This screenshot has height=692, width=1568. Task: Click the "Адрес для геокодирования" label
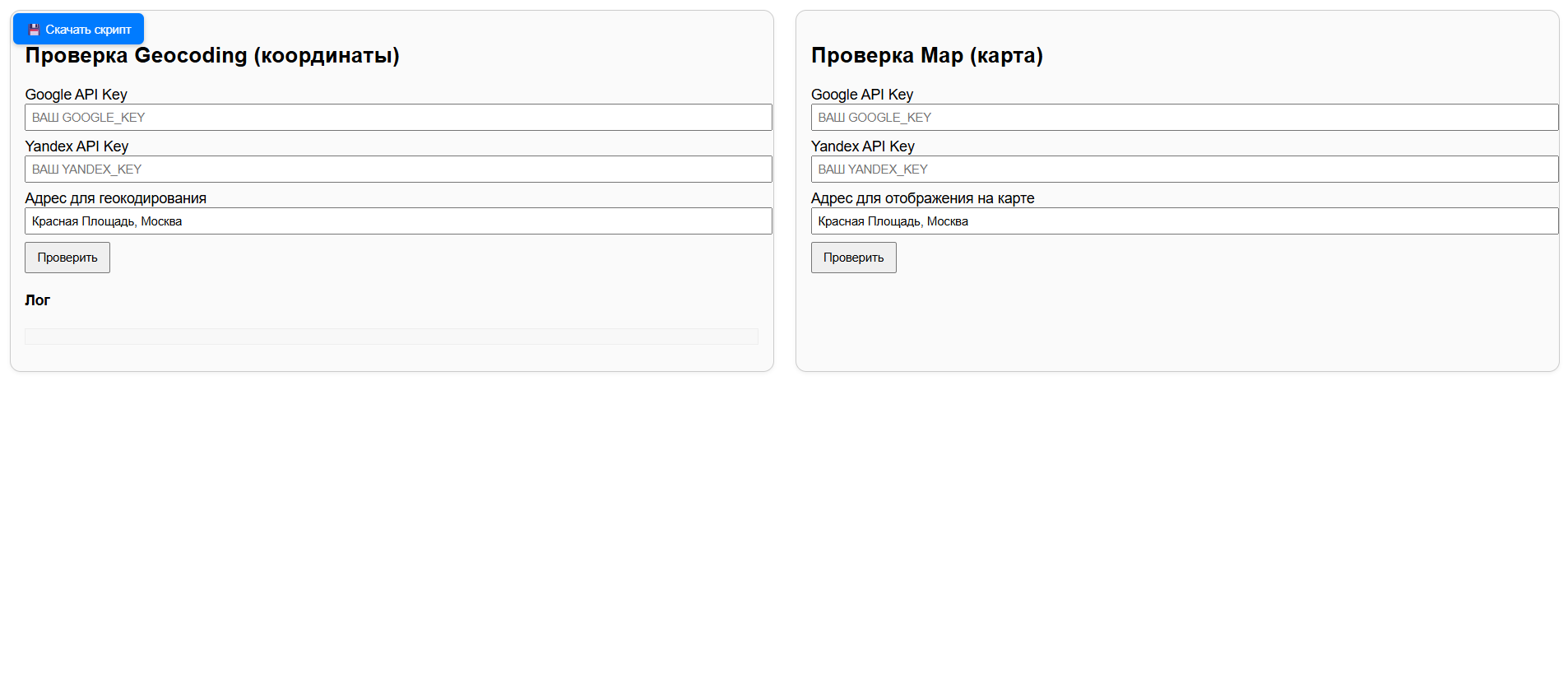tap(115, 198)
